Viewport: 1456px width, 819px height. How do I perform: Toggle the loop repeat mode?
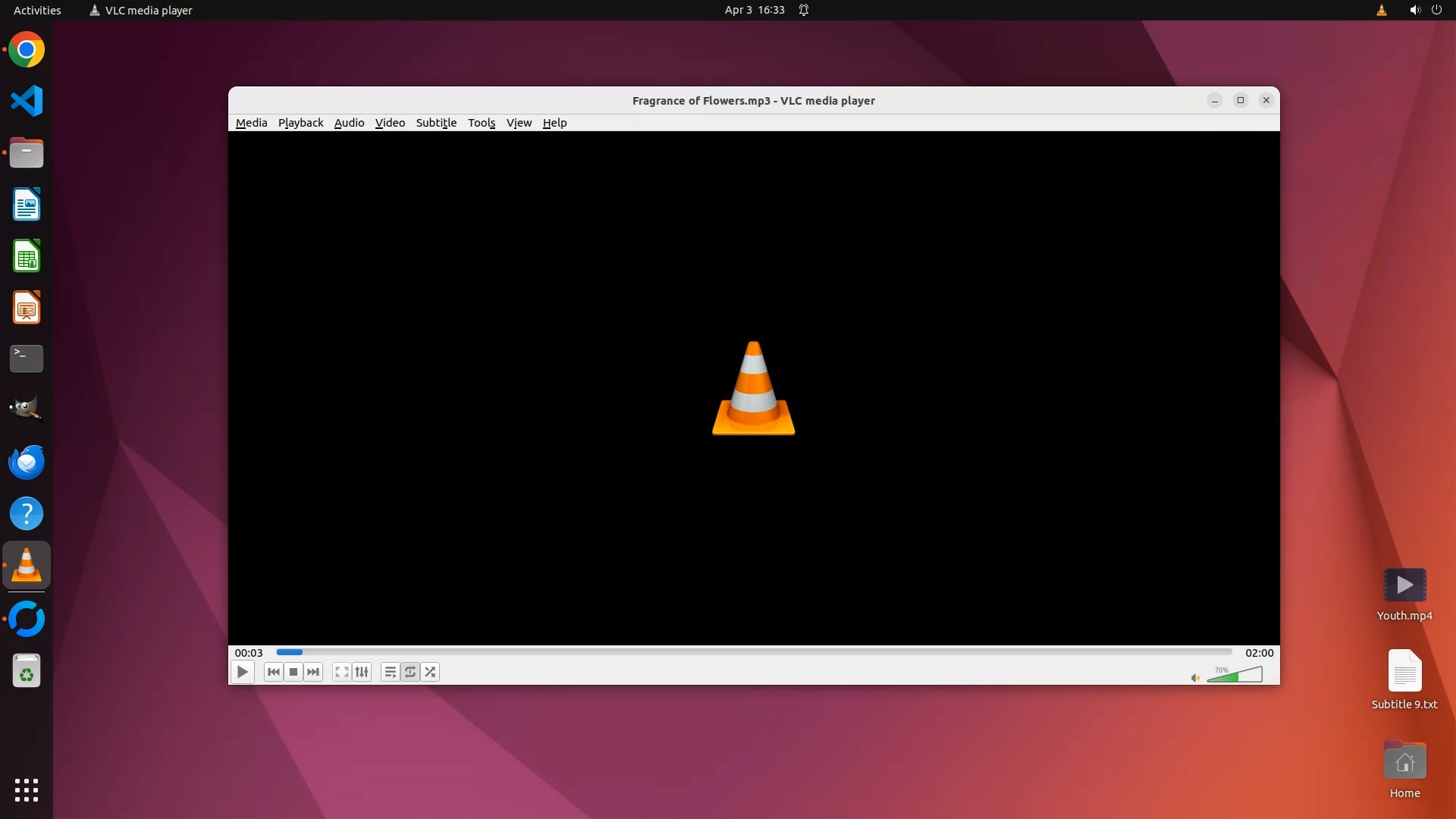410,672
